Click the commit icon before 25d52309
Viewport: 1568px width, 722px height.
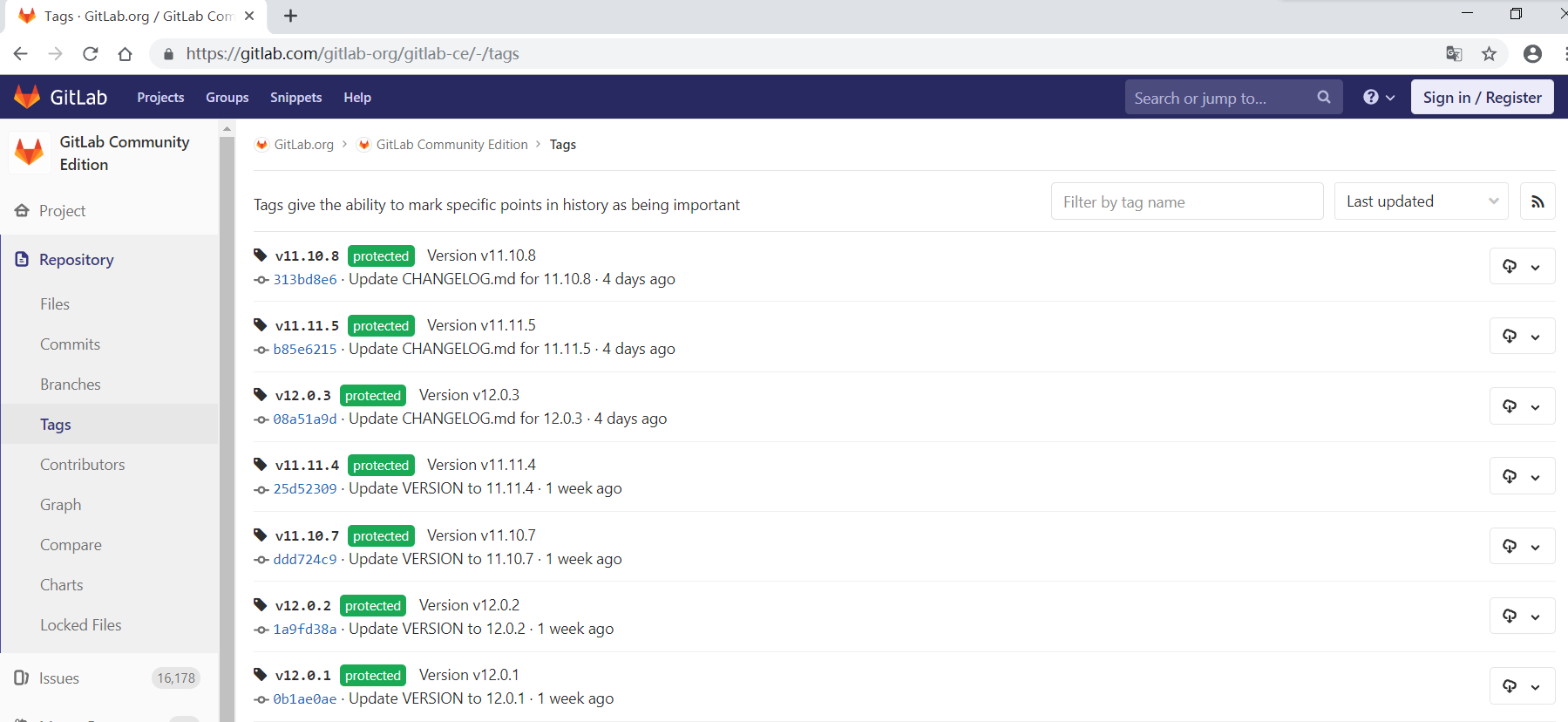point(261,489)
